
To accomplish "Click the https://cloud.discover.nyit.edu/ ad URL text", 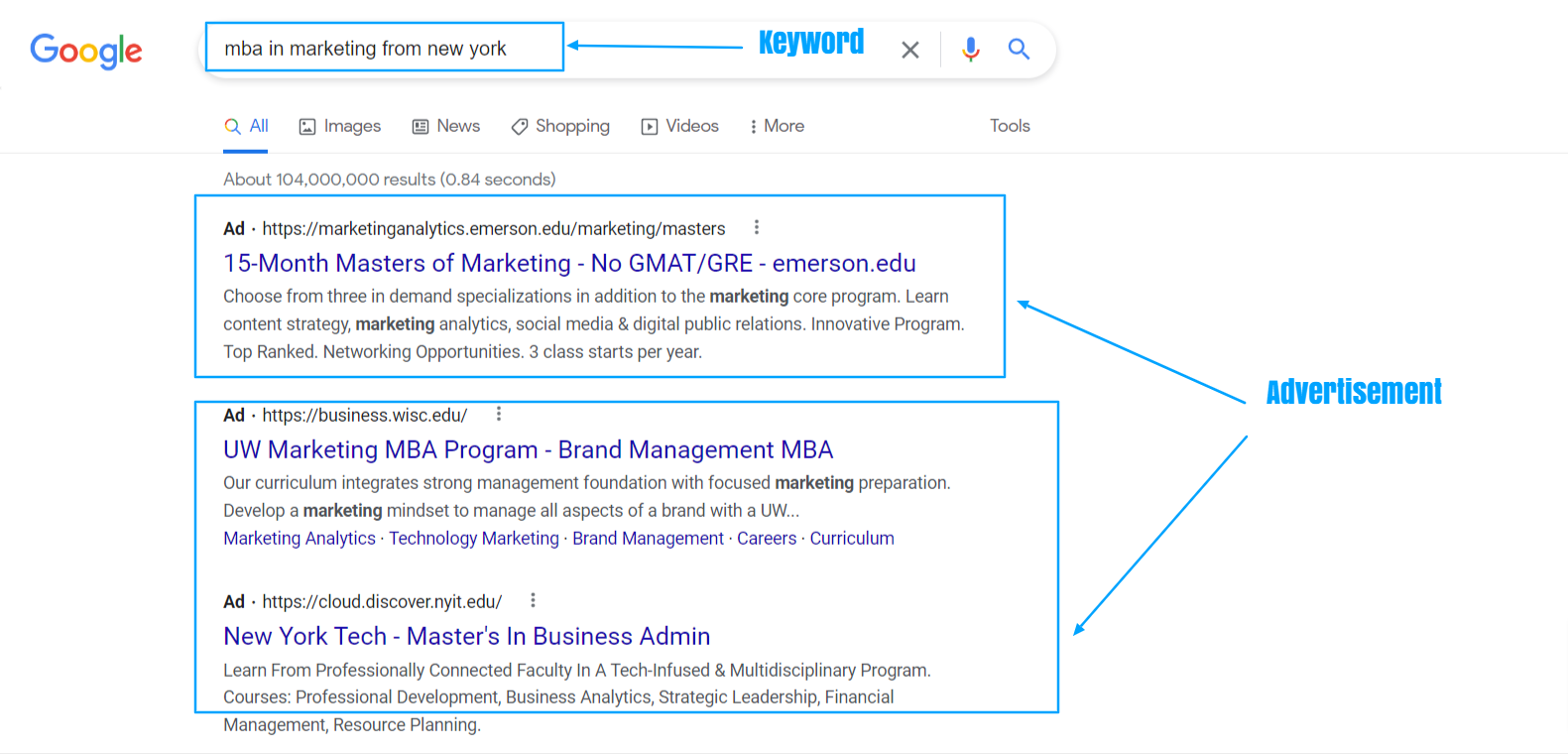I will click(x=382, y=602).
